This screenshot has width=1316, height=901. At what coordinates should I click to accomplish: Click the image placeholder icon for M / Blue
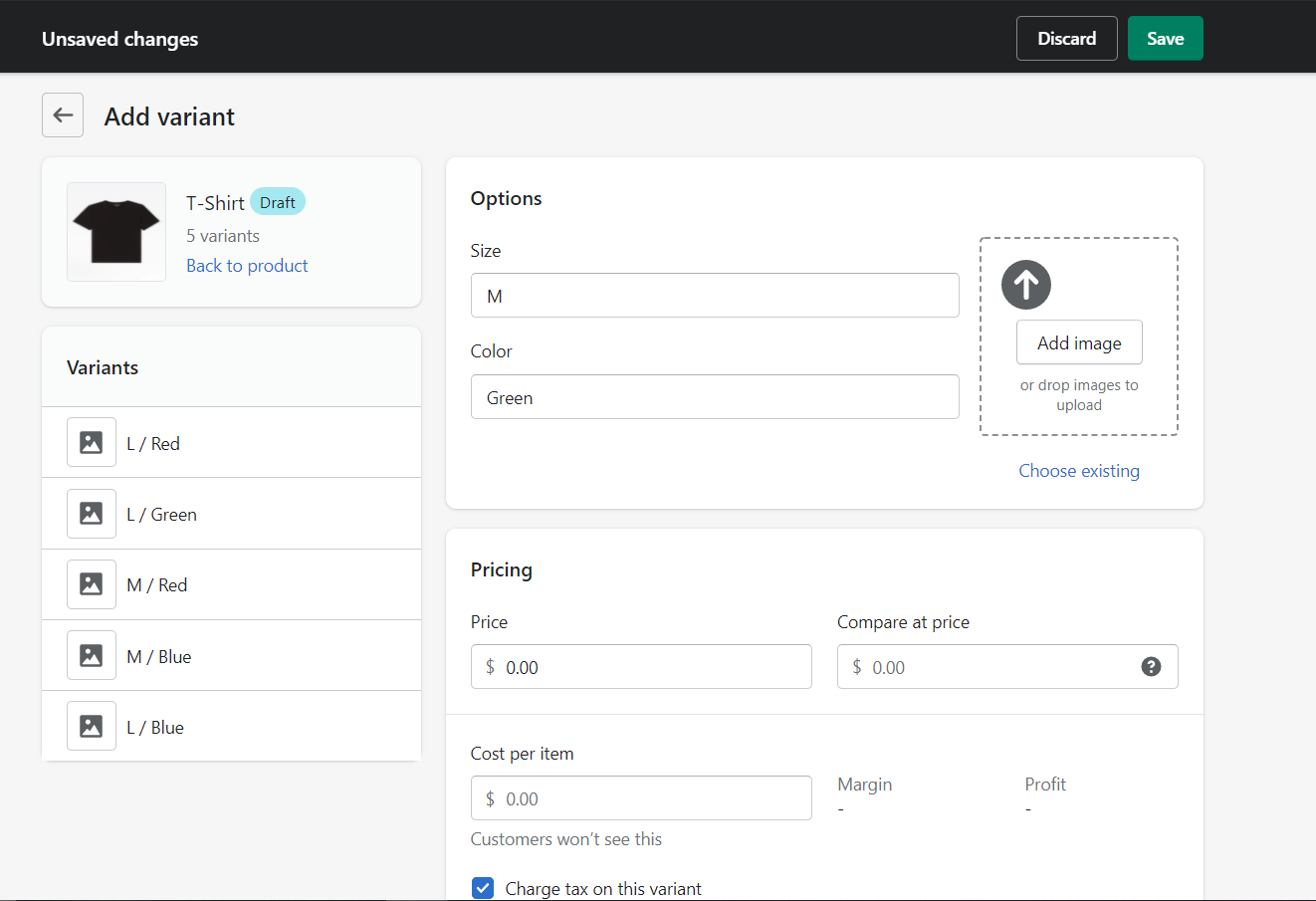coord(92,655)
